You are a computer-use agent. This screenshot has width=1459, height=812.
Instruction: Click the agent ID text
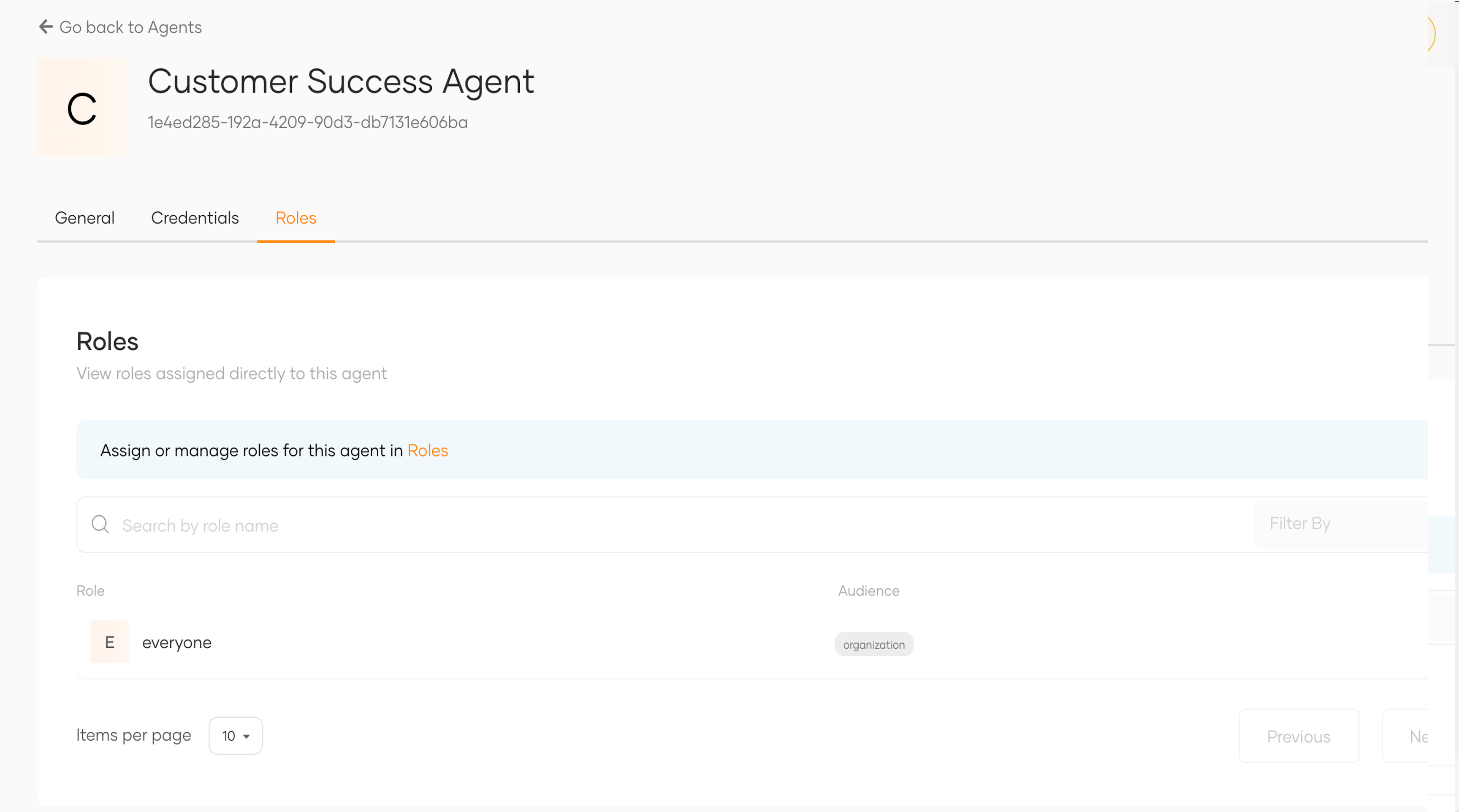[307, 122]
